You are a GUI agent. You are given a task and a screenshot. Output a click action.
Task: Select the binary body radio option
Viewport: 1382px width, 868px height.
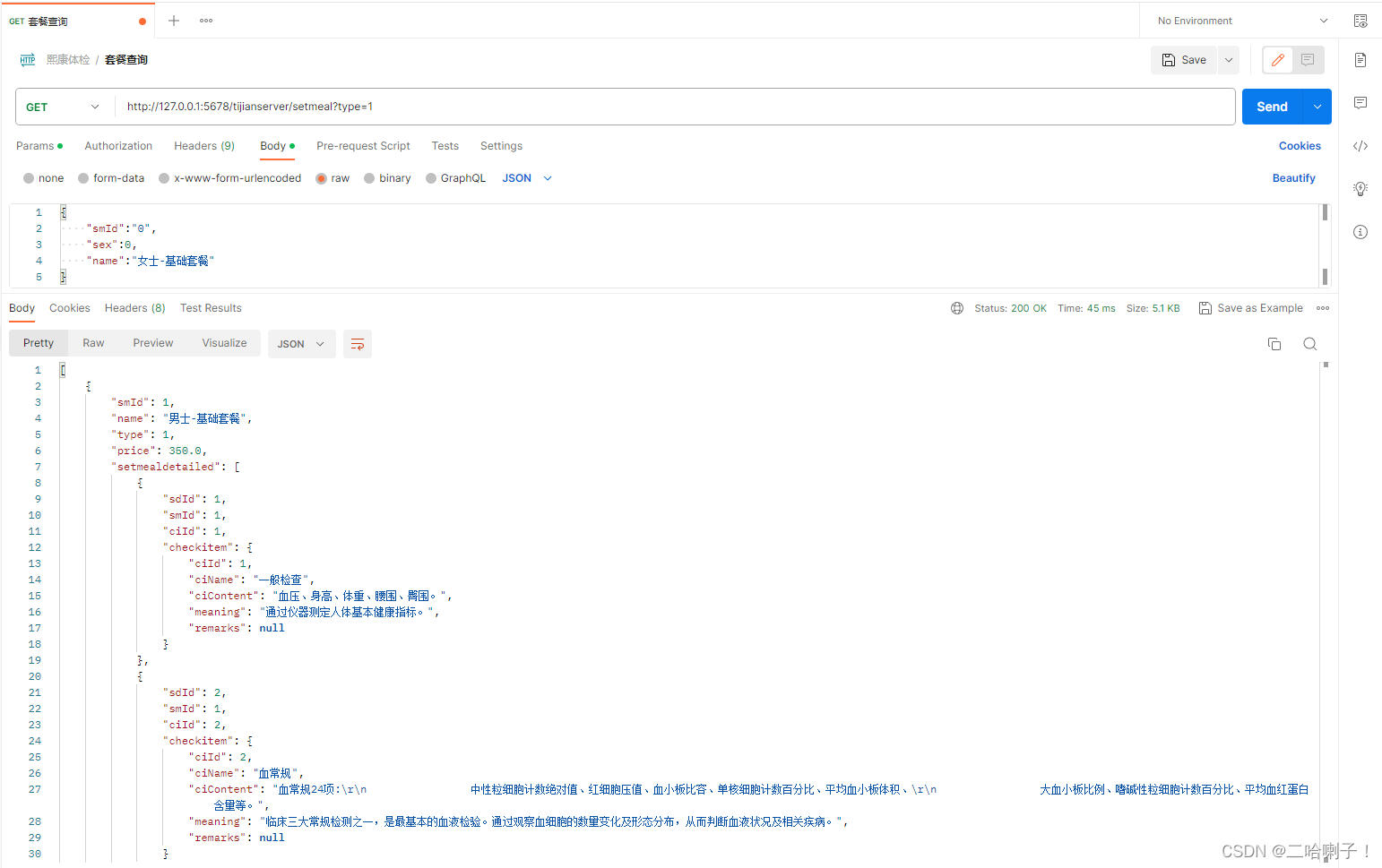[369, 178]
